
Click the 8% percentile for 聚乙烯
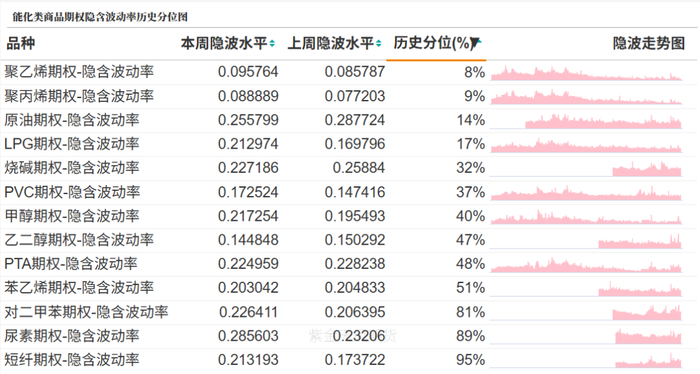(475, 72)
